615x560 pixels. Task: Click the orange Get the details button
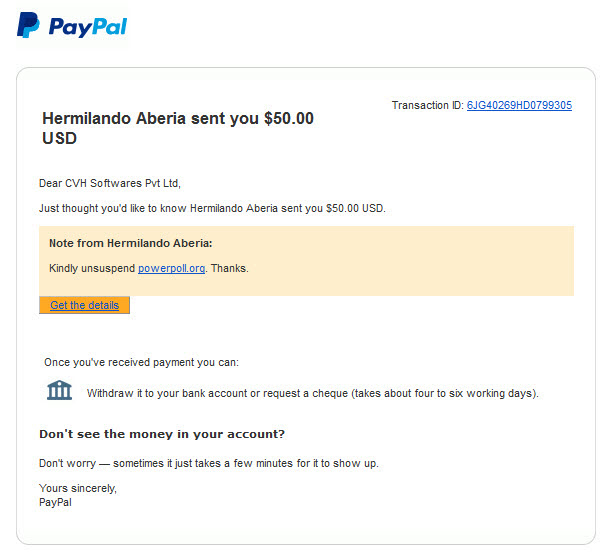84,305
